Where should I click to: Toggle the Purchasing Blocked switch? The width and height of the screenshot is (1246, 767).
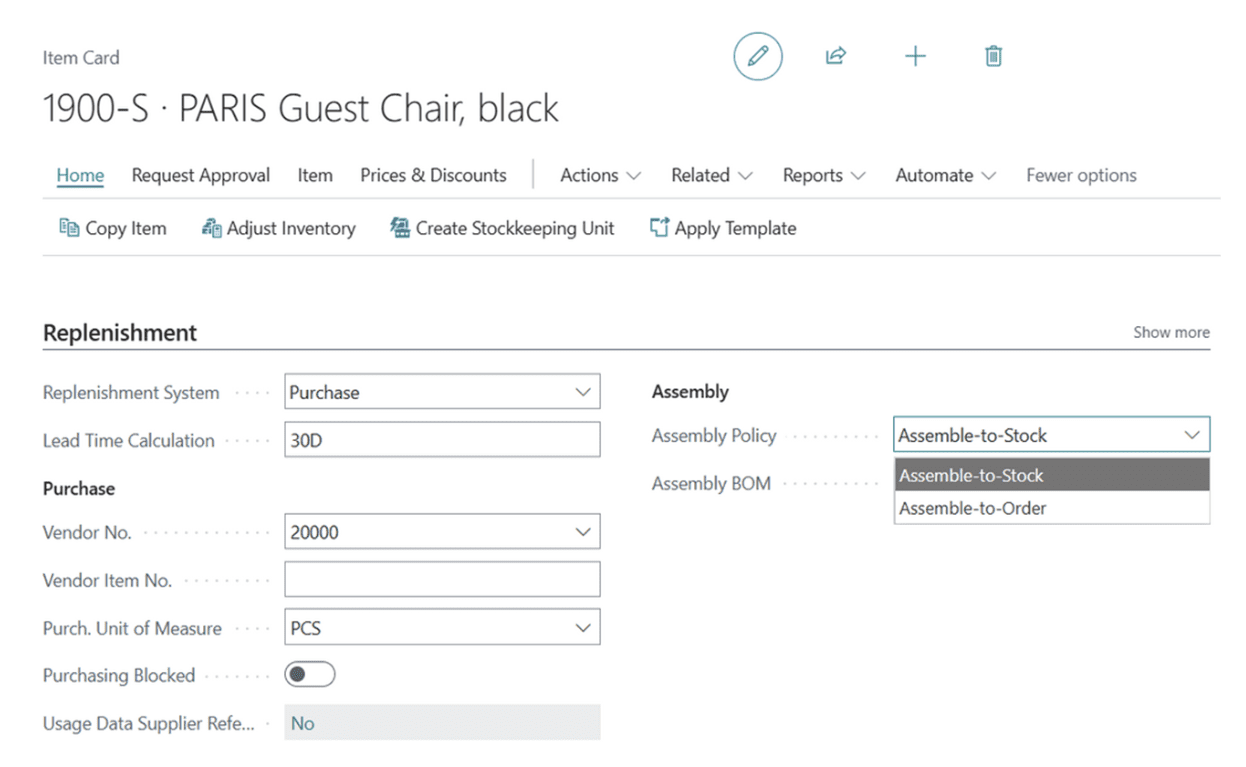[x=310, y=675]
